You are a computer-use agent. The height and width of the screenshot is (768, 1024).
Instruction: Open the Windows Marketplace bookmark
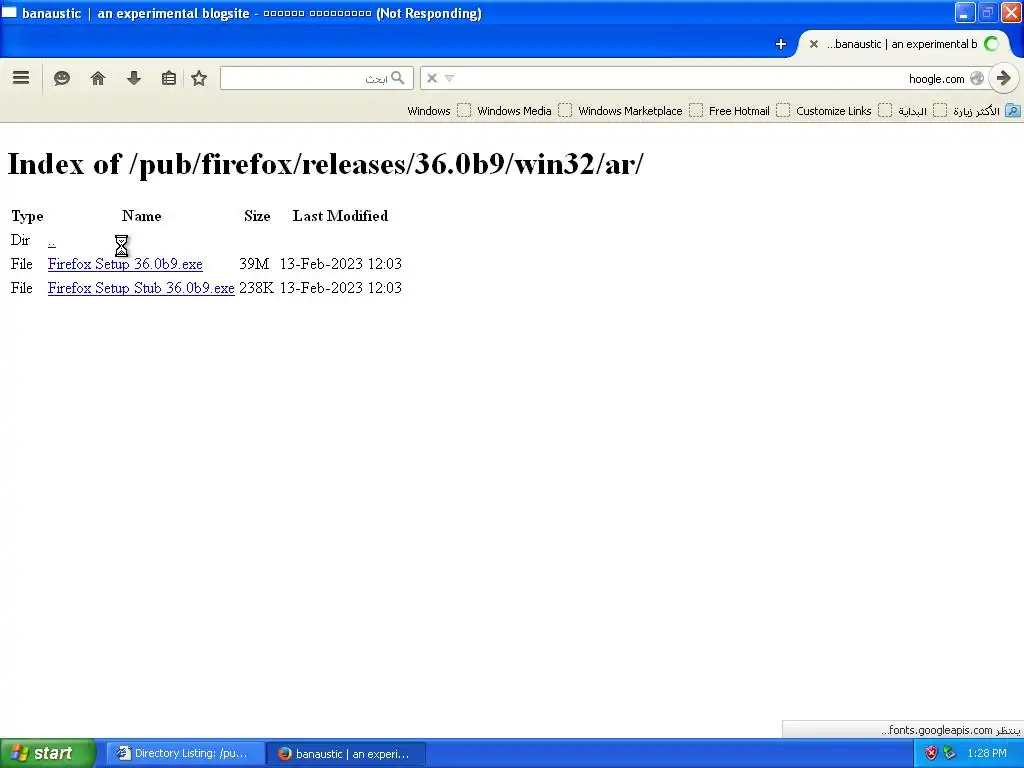[641, 111]
